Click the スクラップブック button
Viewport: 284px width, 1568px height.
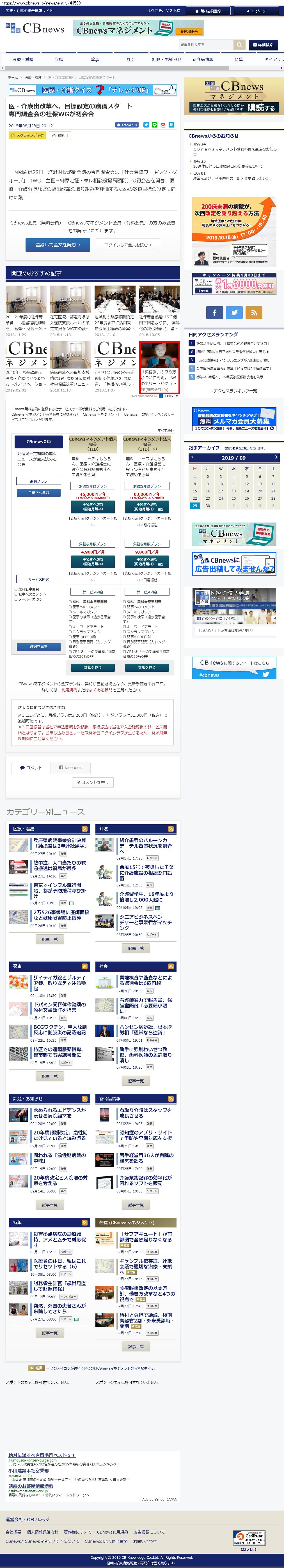point(28,135)
